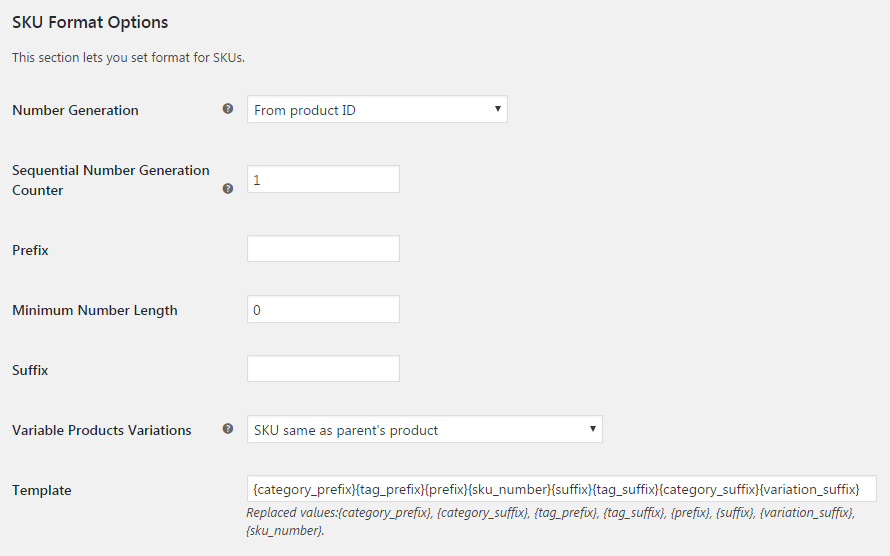The width and height of the screenshot is (890, 556).
Task: Click the Variable Products Variations label
Action: point(102,430)
